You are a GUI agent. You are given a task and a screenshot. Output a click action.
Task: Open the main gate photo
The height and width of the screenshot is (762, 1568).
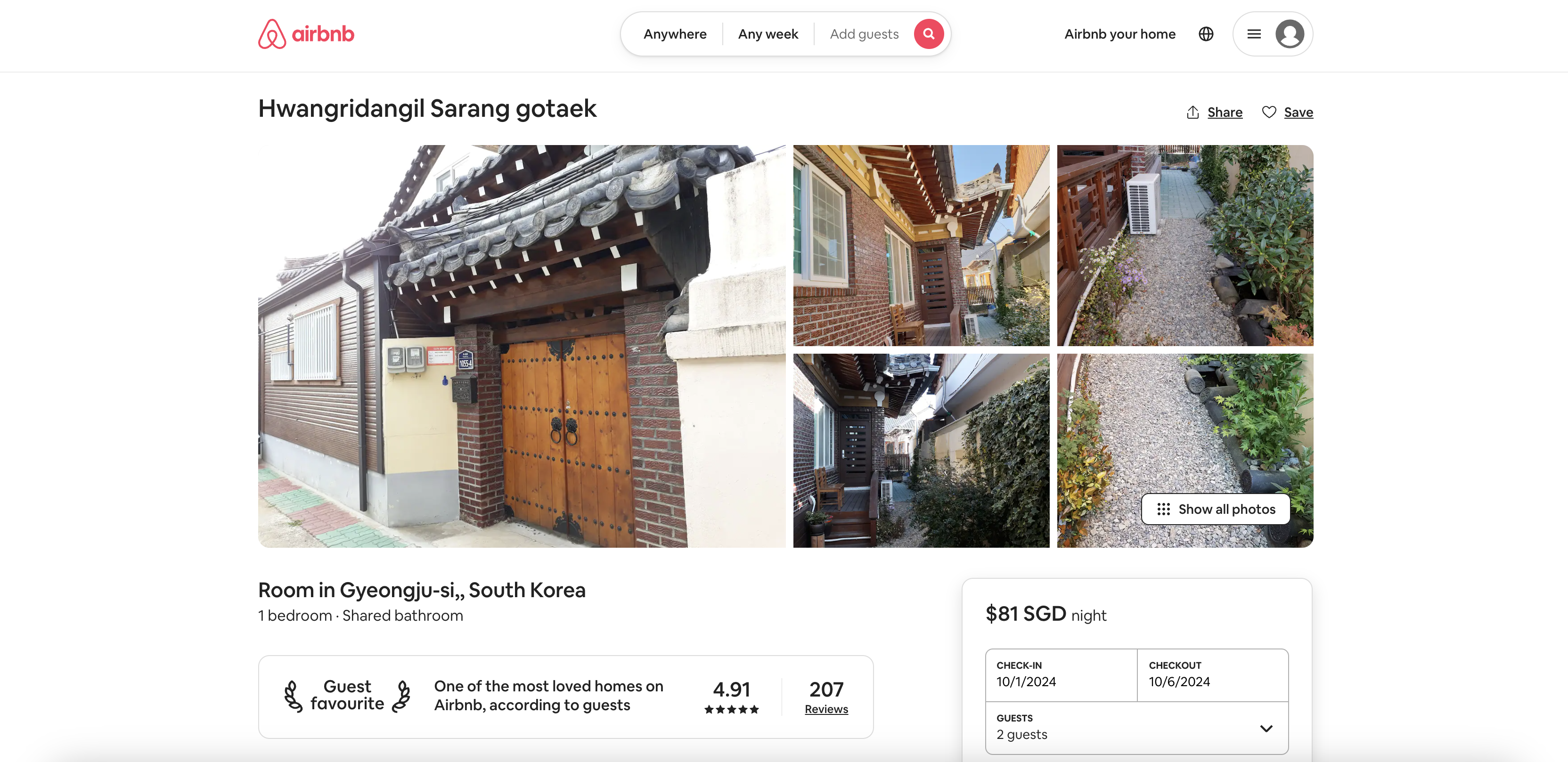[x=522, y=346]
